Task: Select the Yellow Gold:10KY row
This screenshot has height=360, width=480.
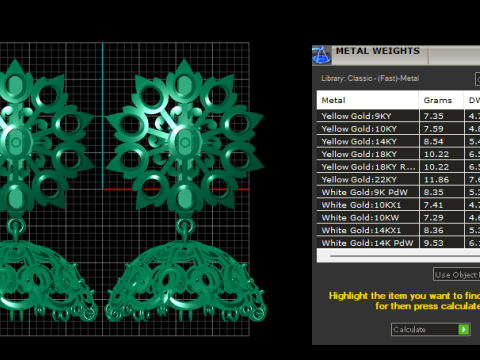Action: pyautogui.click(x=398, y=129)
